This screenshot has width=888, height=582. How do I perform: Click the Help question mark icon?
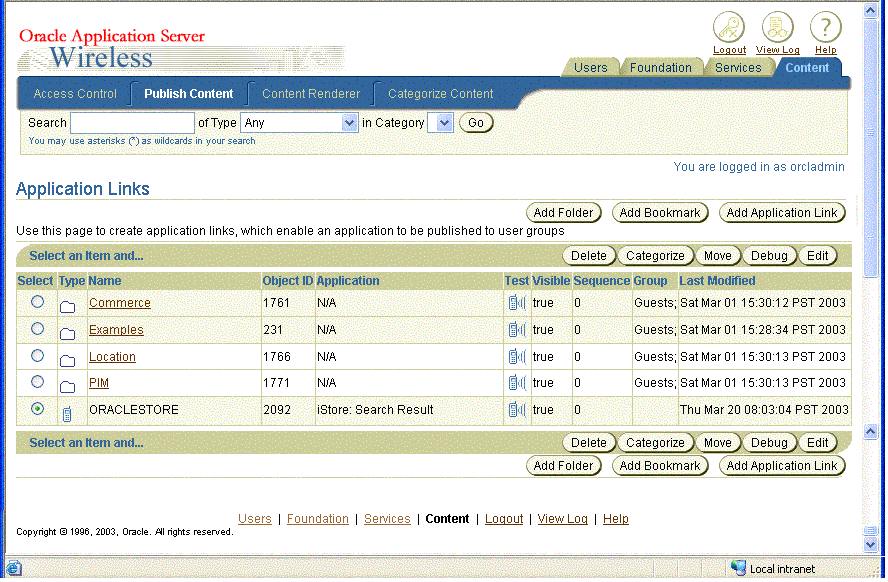826,27
